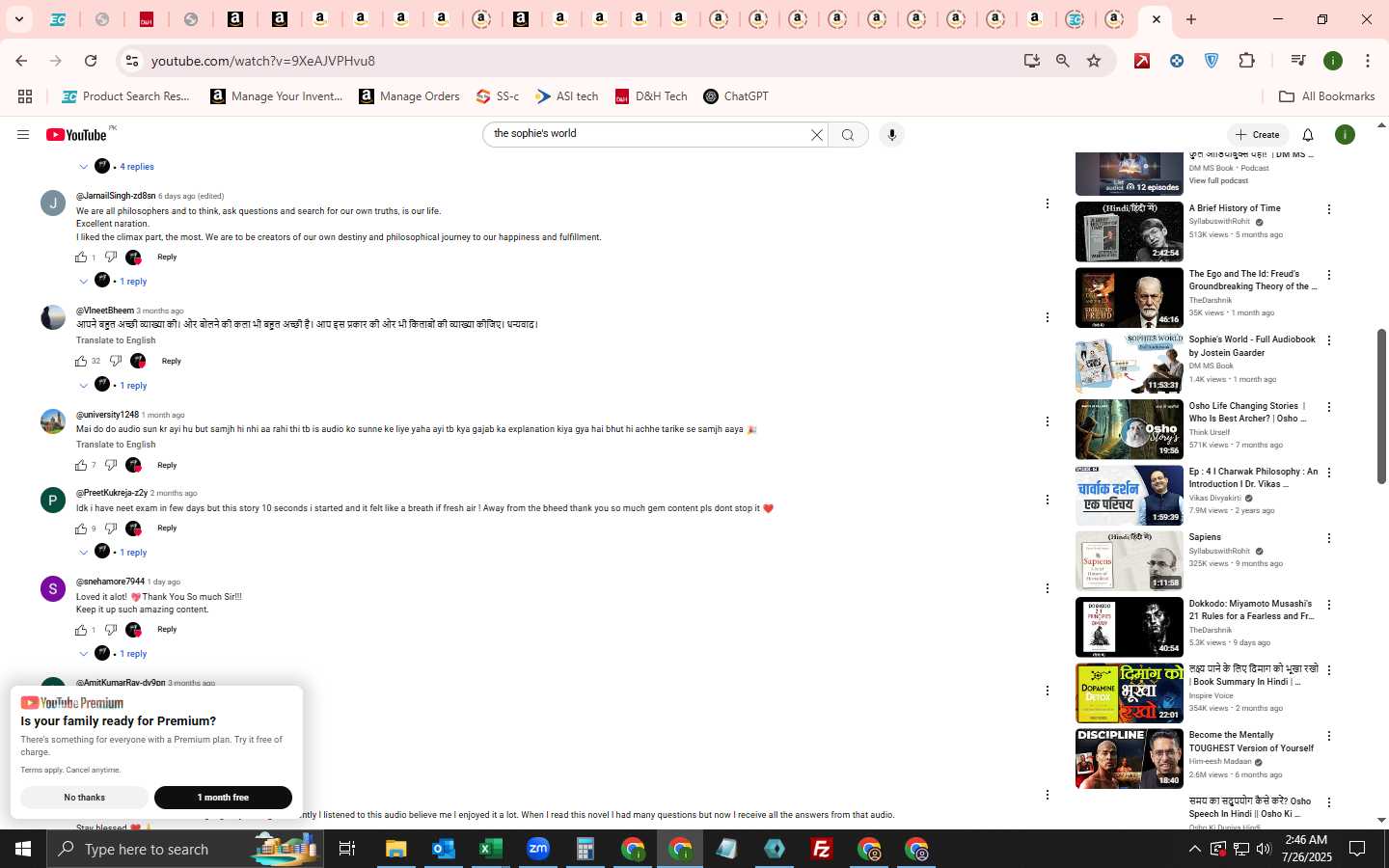Like the comment by @JarnailSingh-zd8sn
1389x868 pixels.
coord(81,257)
